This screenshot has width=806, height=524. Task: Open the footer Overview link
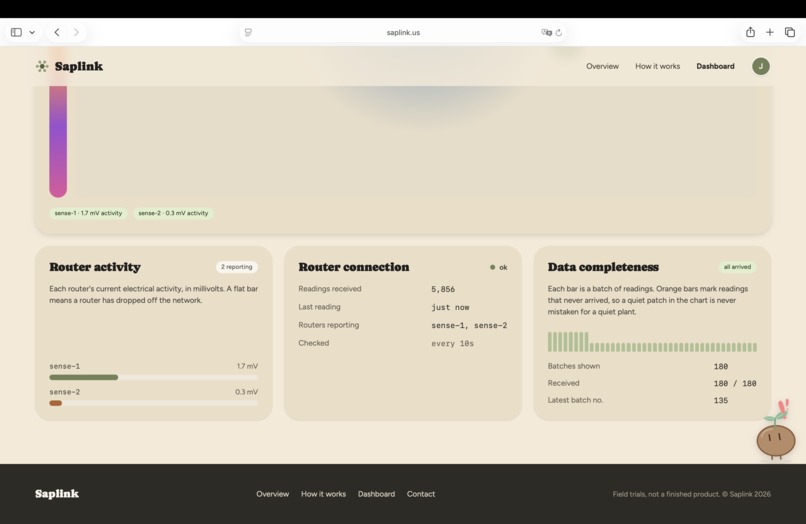point(272,494)
